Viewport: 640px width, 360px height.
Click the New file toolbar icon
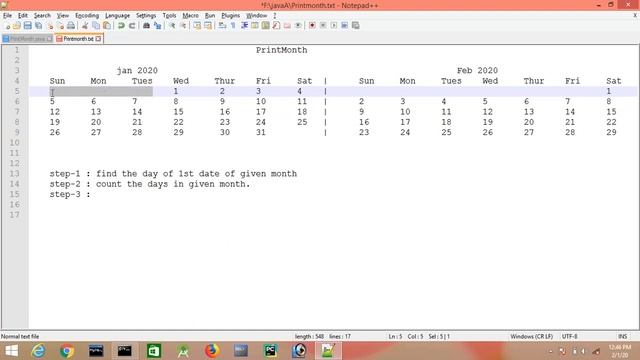[x=7, y=26]
